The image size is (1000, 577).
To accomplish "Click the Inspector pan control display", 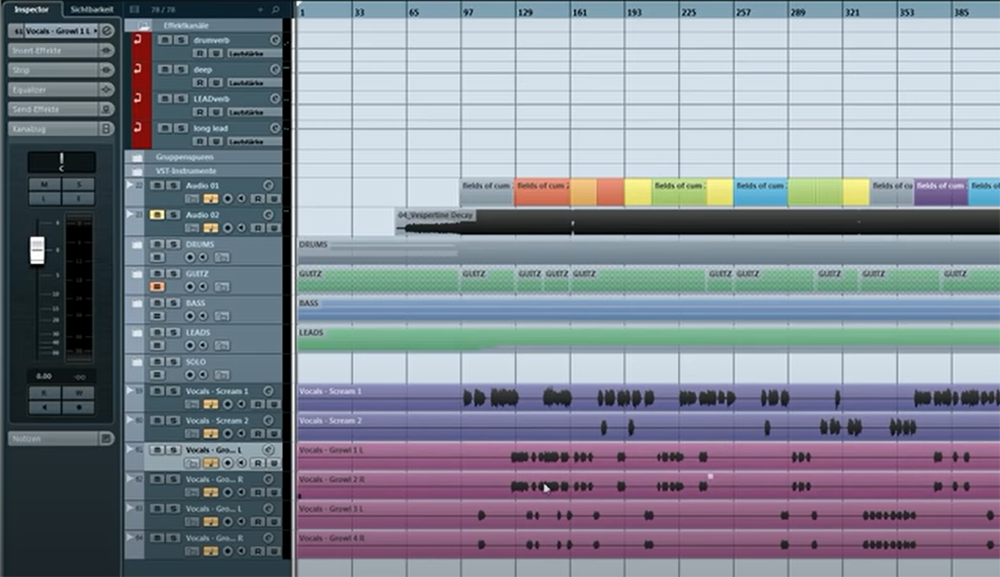I will [61, 162].
